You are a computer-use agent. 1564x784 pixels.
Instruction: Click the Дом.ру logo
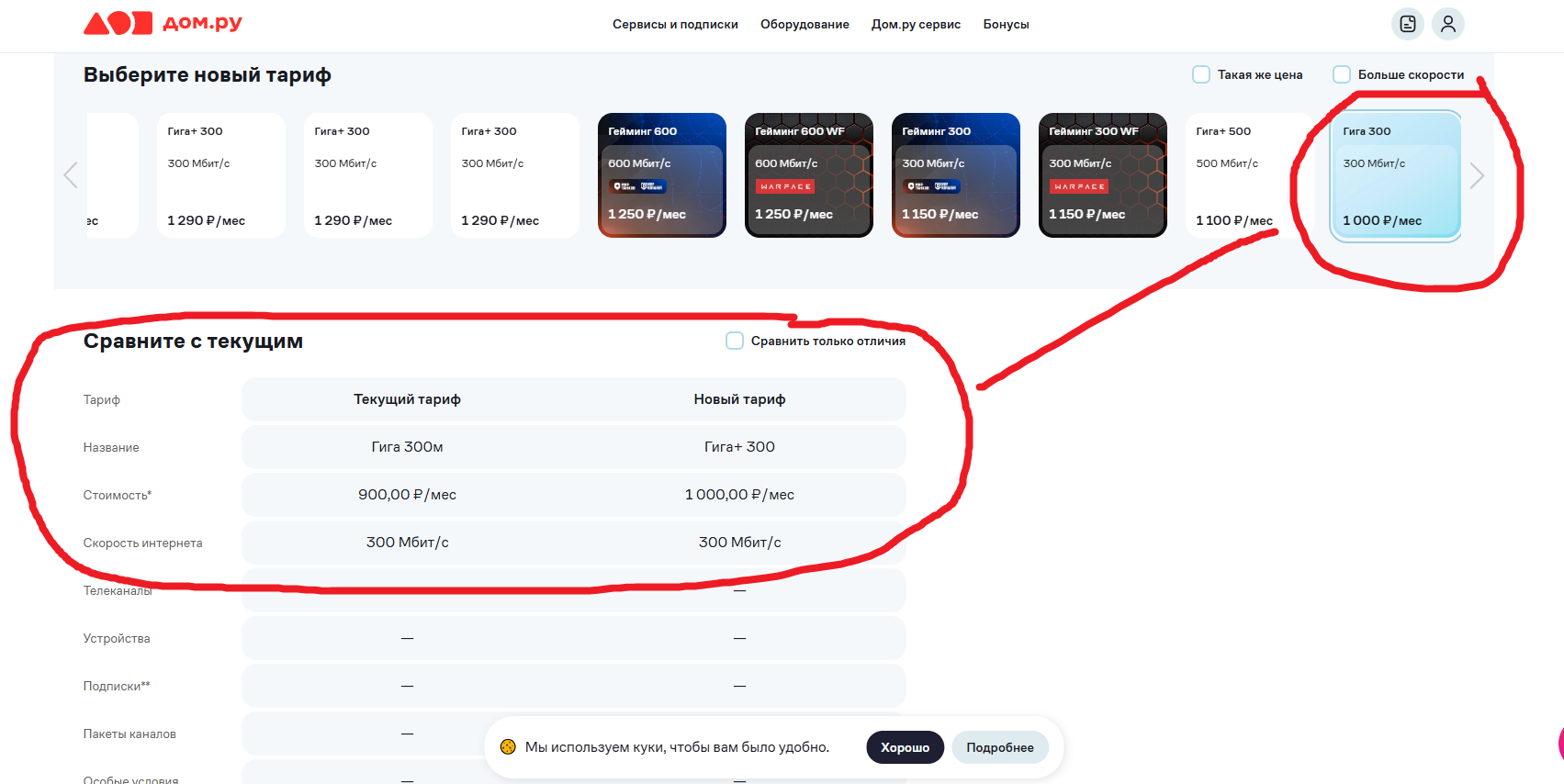coord(163,23)
